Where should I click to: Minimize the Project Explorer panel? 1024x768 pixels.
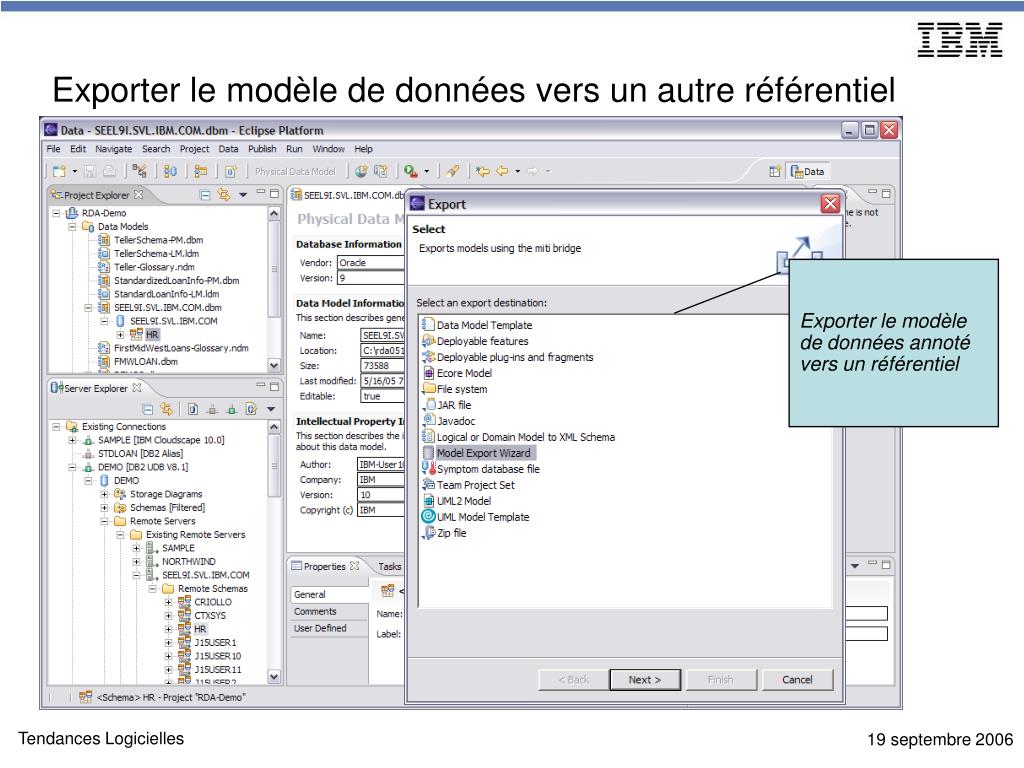(x=261, y=193)
